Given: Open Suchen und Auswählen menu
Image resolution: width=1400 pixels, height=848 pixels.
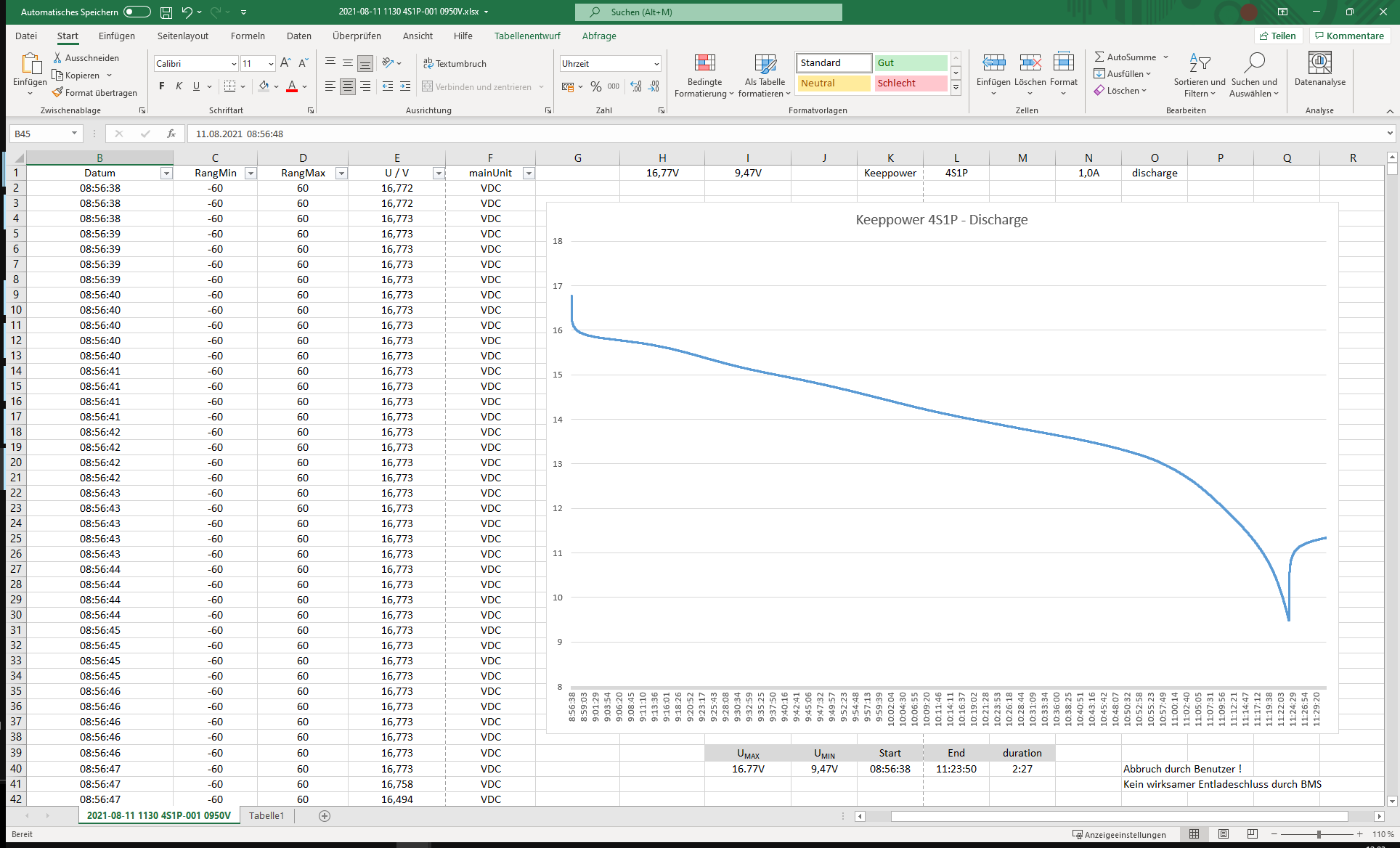Looking at the screenshot, I should tap(1254, 75).
